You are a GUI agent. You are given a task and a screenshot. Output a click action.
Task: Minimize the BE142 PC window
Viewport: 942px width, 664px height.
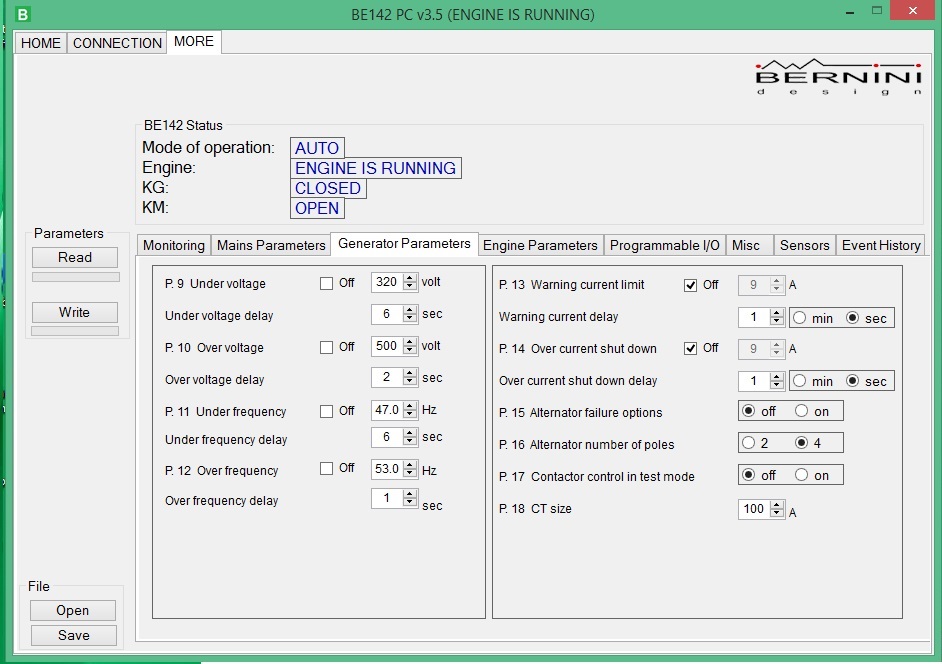click(849, 12)
